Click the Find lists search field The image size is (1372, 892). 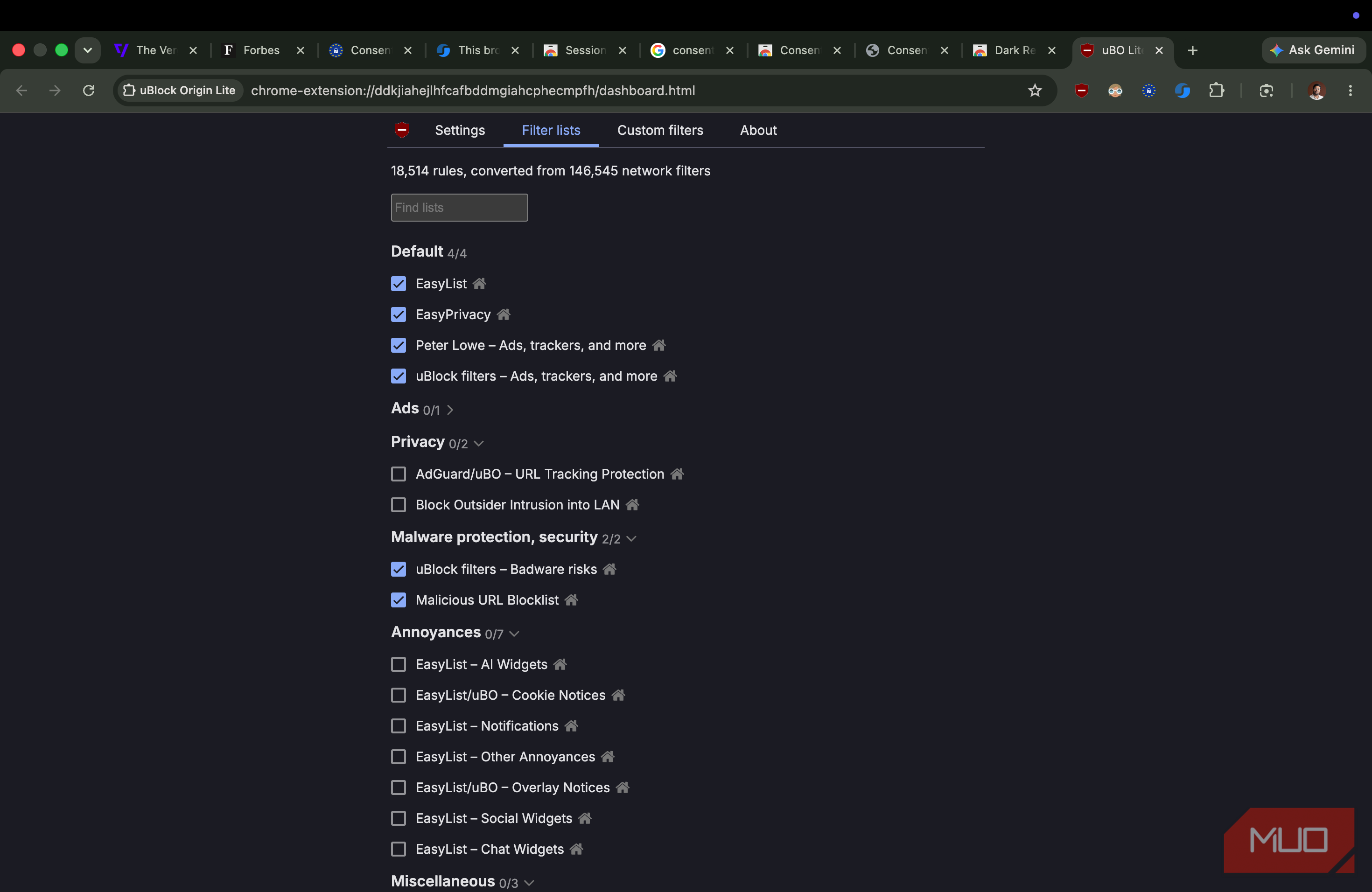point(459,208)
